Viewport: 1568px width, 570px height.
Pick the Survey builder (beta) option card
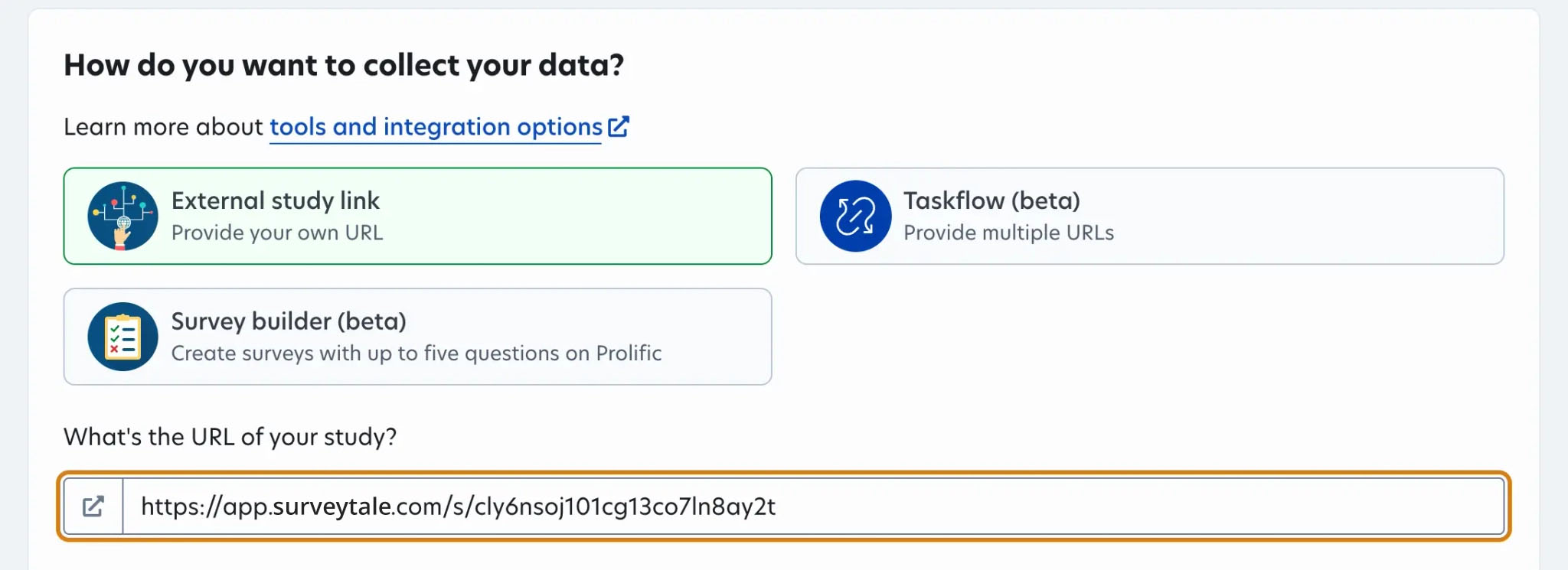pos(417,337)
